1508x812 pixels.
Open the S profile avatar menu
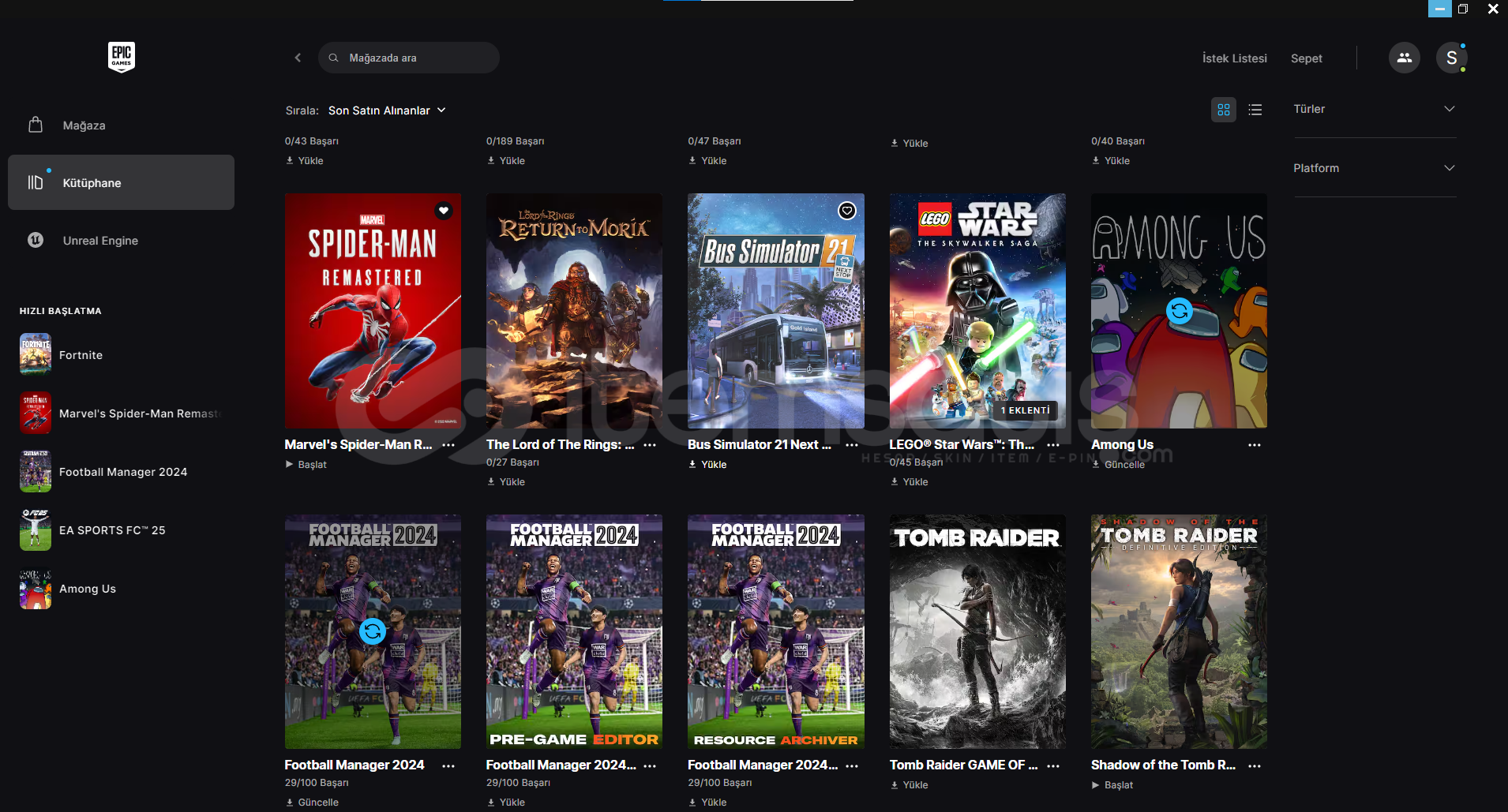coord(1451,58)
